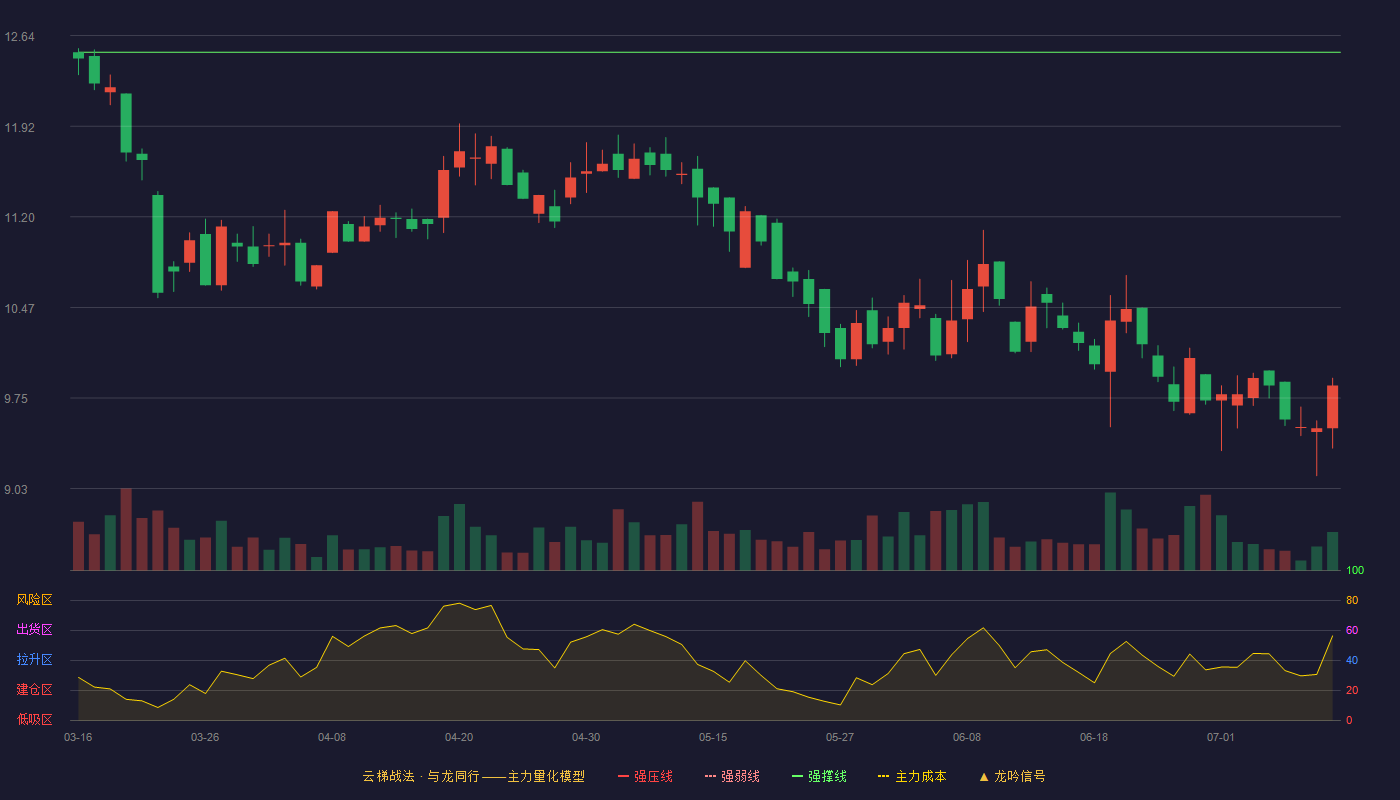The height and width of the screenshot is (800, 1400).
Task: Click the green horizontal support line at top
Action: click(707, 52)
